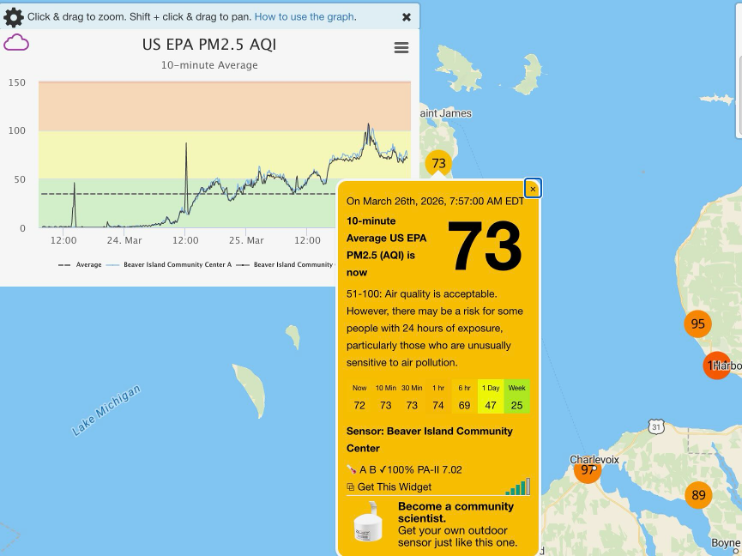Open 'How to use the graph' link
This screenshot has height=556, width=742.
pos(305,17)
